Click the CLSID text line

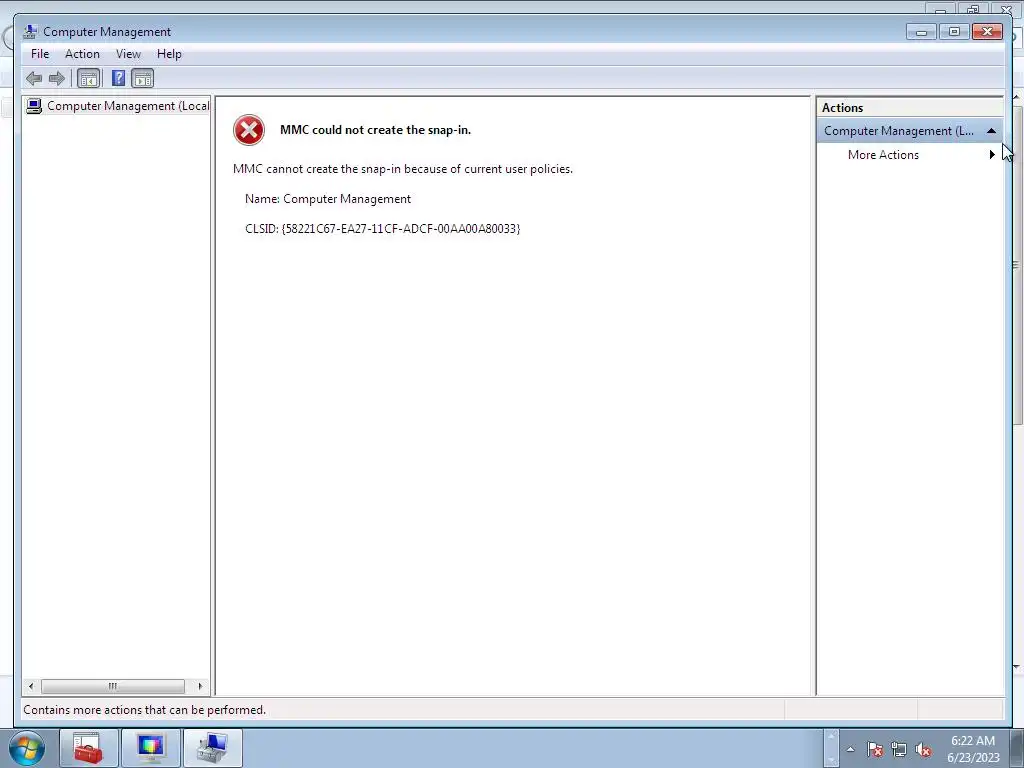[383, 229]
